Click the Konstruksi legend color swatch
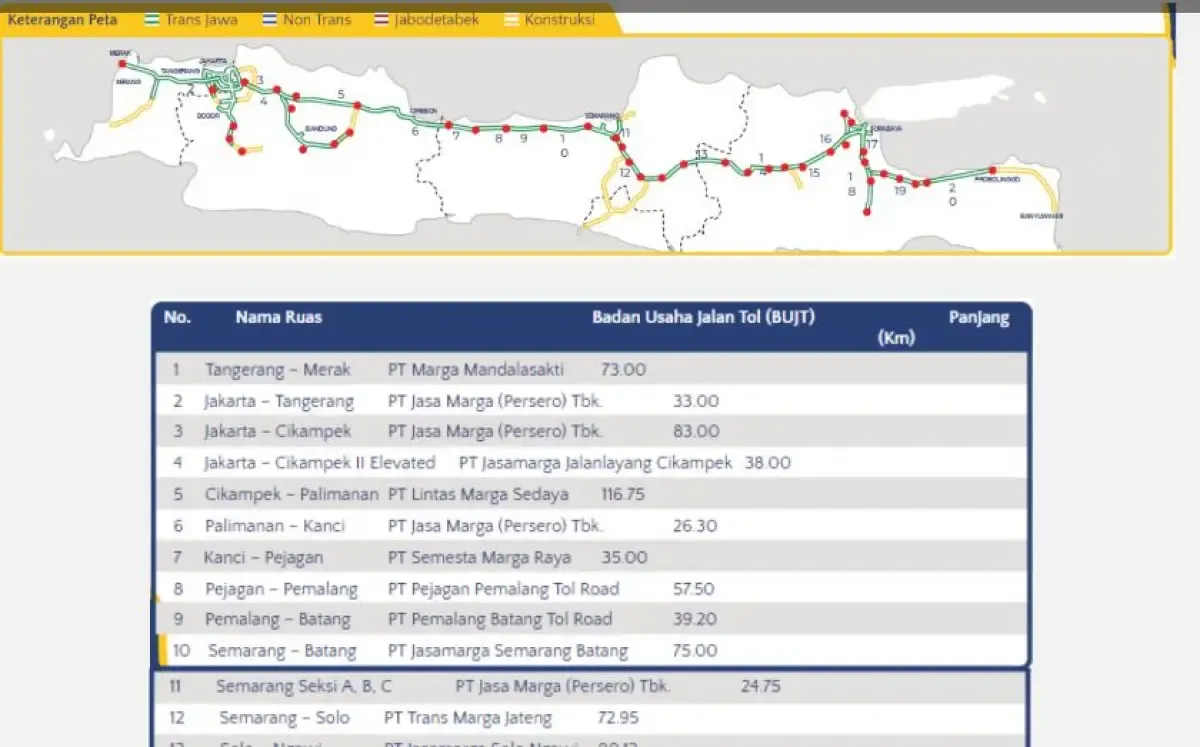Viewport: 1200px width, 747px height. coord(512,19)
